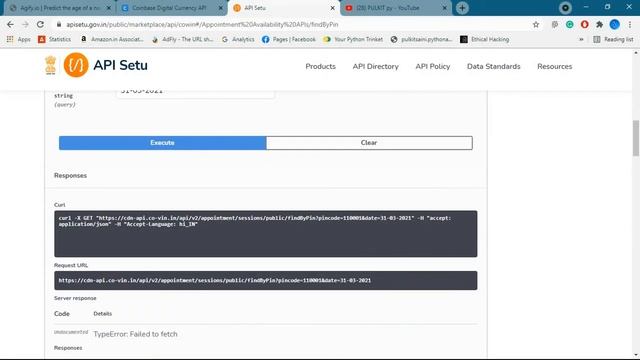Go back using browser back arrow
The width and height of the screenshot is (640, 360).
click(x=10, y=24)
